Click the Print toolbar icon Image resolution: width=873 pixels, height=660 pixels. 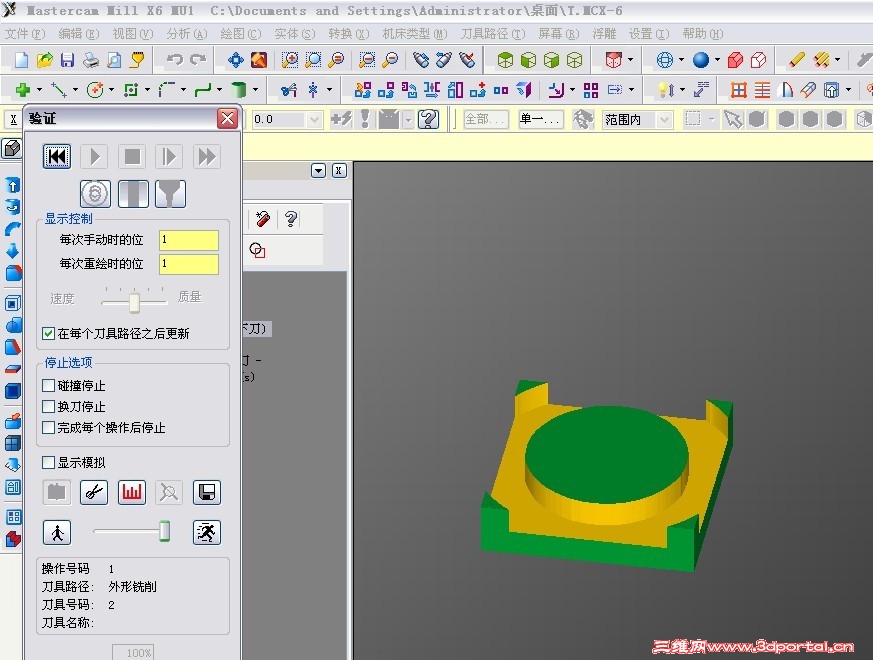point(91,60)
